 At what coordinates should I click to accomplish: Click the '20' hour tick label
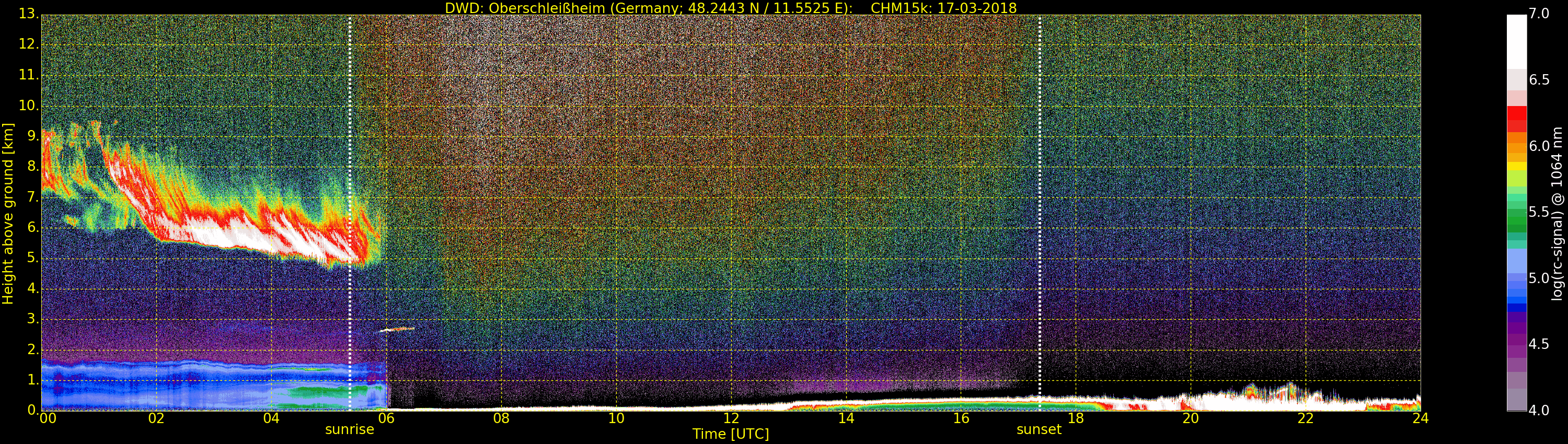(1191, 418)
